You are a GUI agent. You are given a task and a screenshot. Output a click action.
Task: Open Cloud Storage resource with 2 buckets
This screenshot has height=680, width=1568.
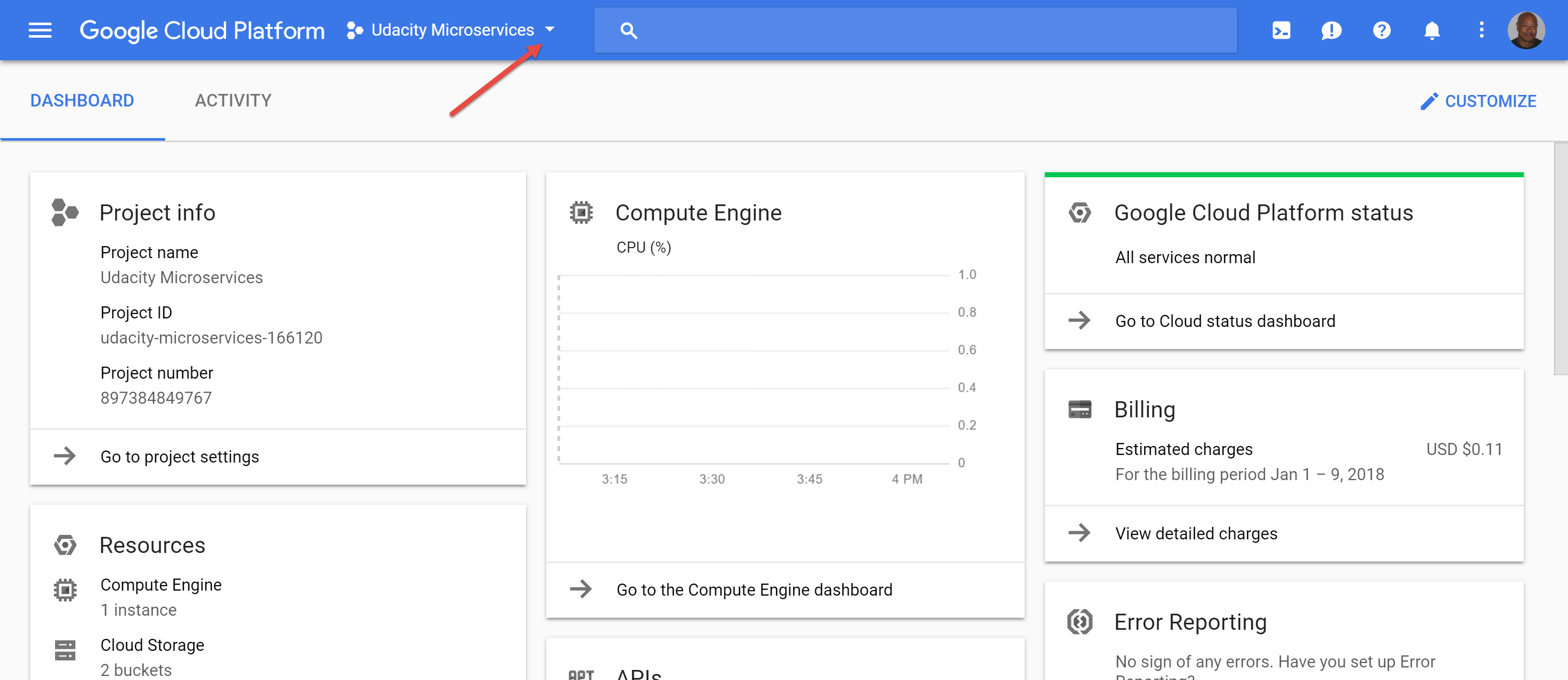tap(152, 657)
